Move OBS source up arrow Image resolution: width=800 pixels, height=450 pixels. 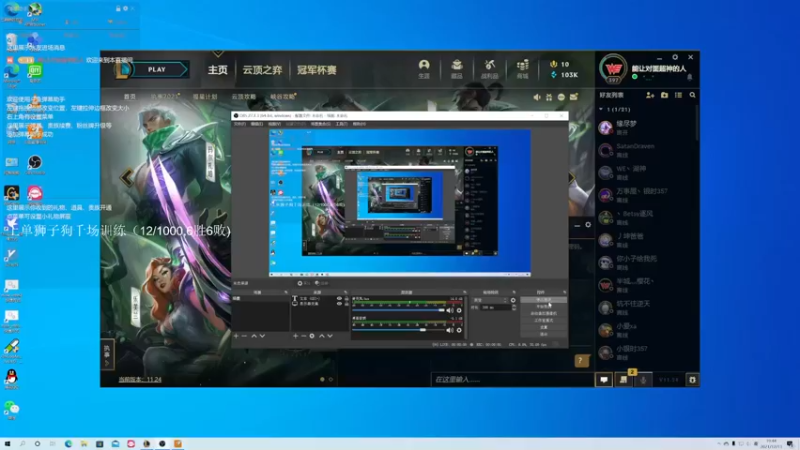pos(321,336)
